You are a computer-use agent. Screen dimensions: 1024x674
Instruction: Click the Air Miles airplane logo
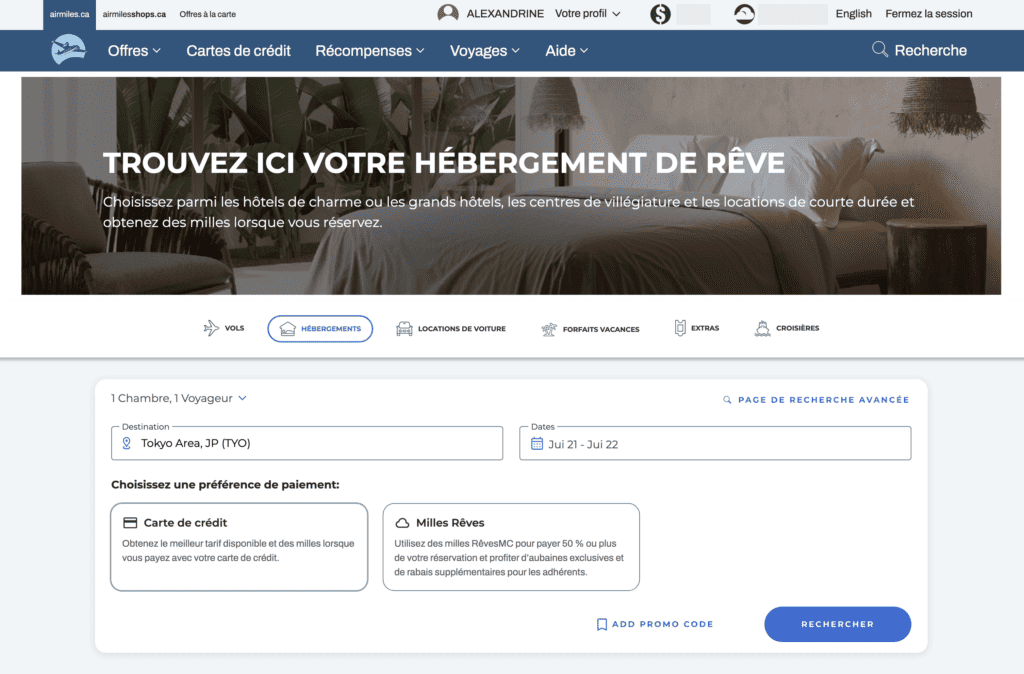tap(67, 49)
